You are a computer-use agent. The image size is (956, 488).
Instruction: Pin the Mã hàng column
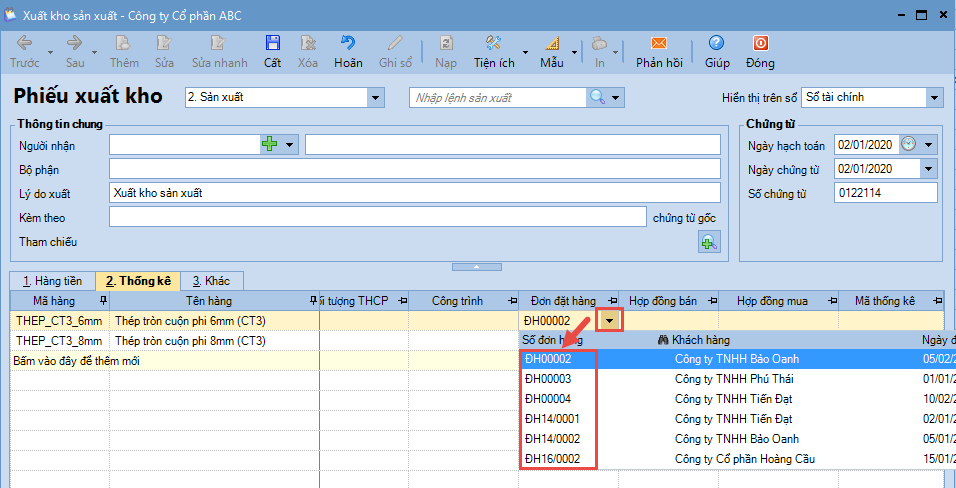[x=104, y=300]
